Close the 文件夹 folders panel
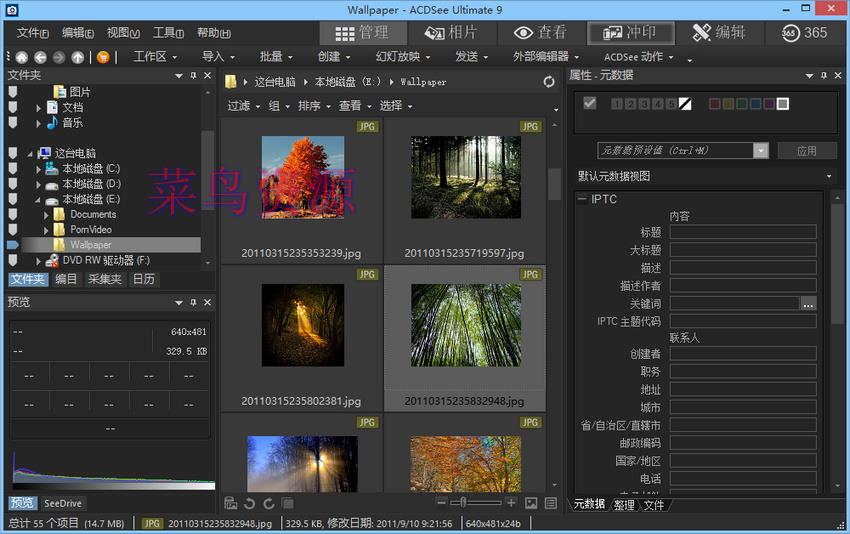850x534 pixels. pyautogui.click(x=207, y=75)
